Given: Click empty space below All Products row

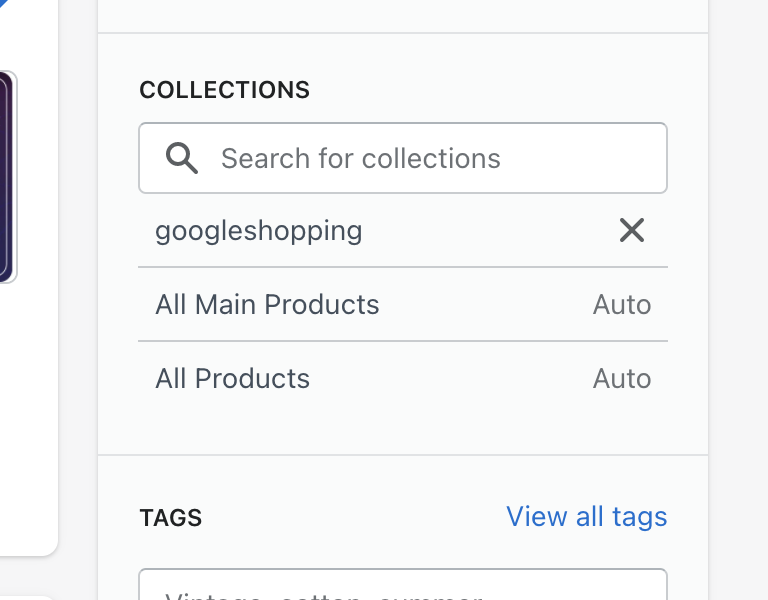Looking at the screenshot, I should pyautogui.click(x=402, y=427).
